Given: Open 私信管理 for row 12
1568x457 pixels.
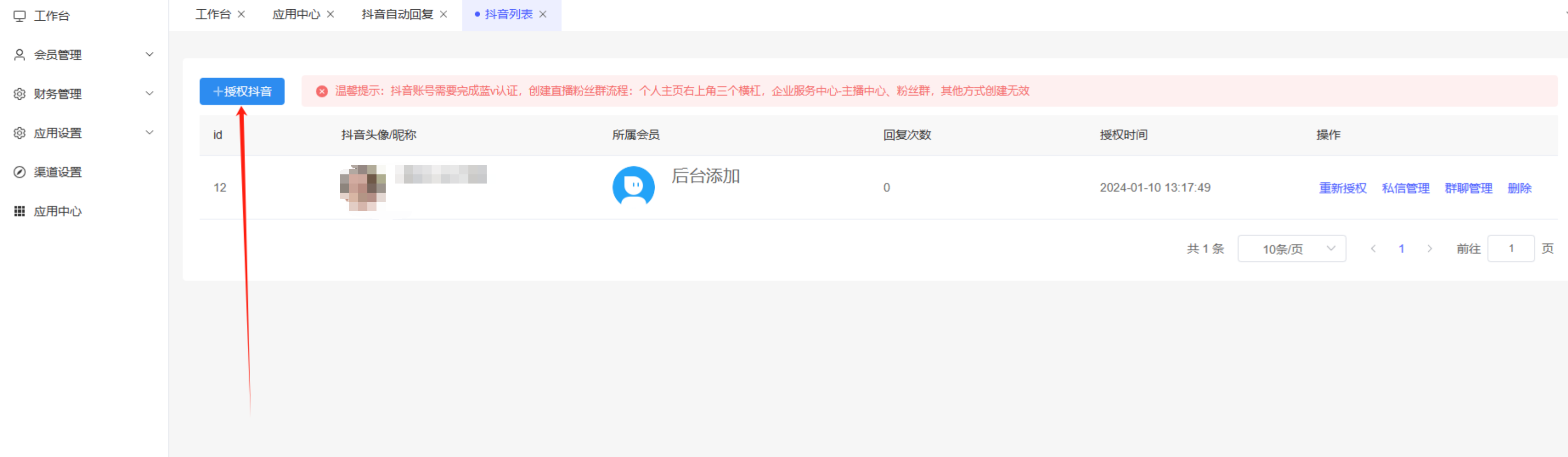Looking at the screenshot, I should pos(1405,188).
